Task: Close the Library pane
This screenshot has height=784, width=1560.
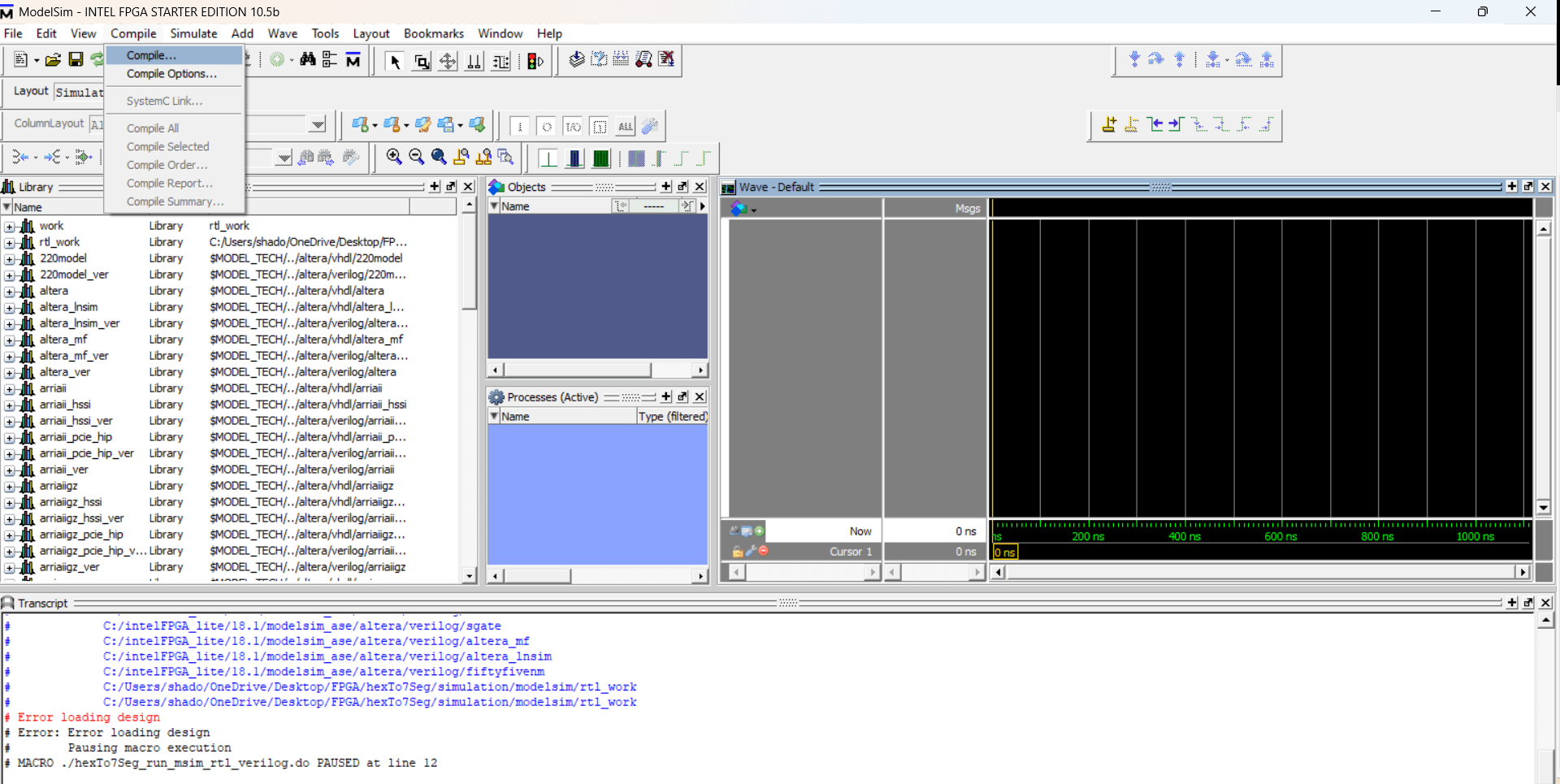Action: pyautogui.click(x=468, y=187)
